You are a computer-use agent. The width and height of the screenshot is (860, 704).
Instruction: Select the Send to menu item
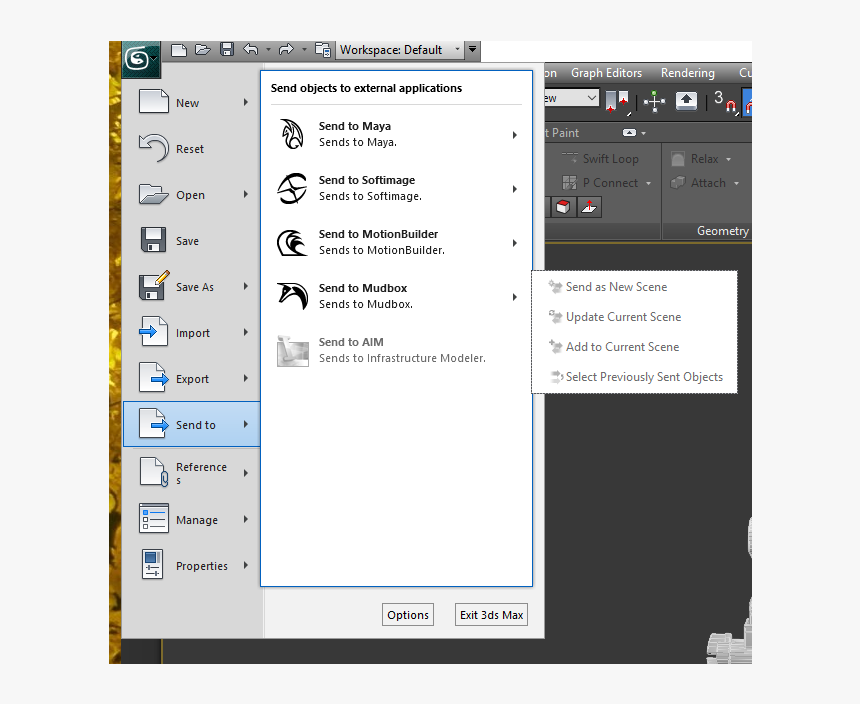coord(192,424)
